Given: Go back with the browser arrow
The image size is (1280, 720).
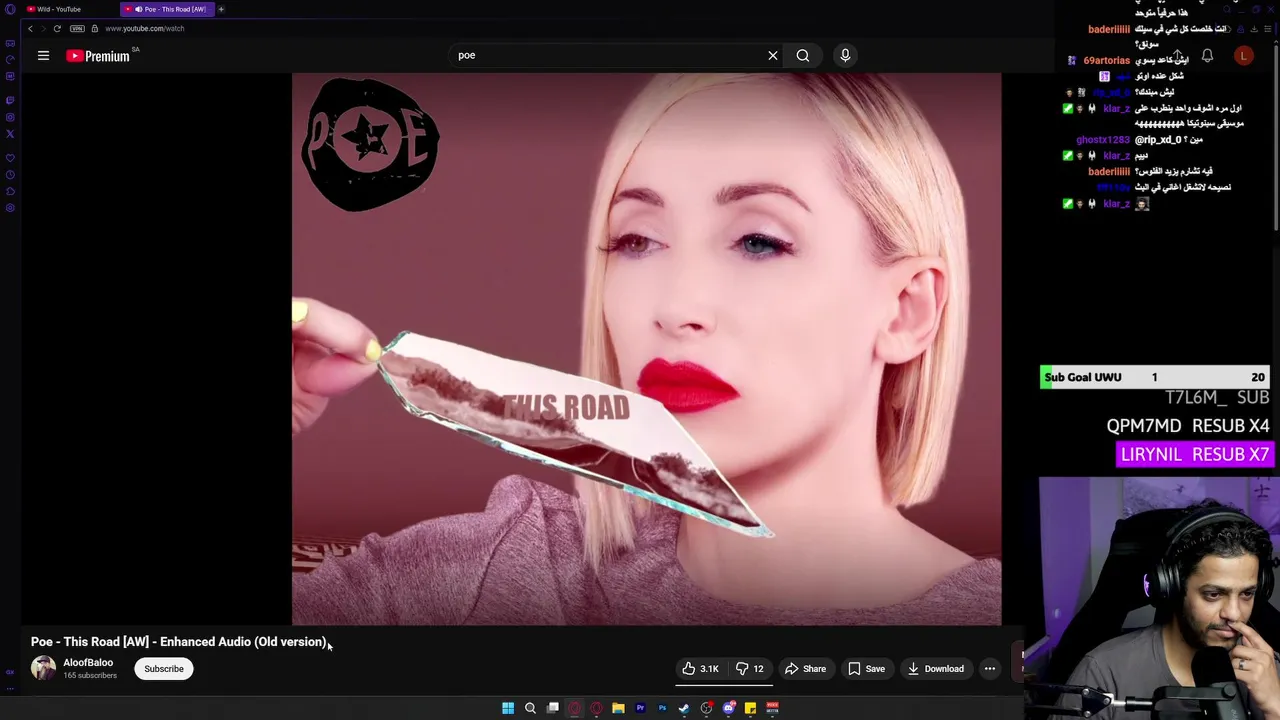Looking at the screenshot, I should (30, 29).
